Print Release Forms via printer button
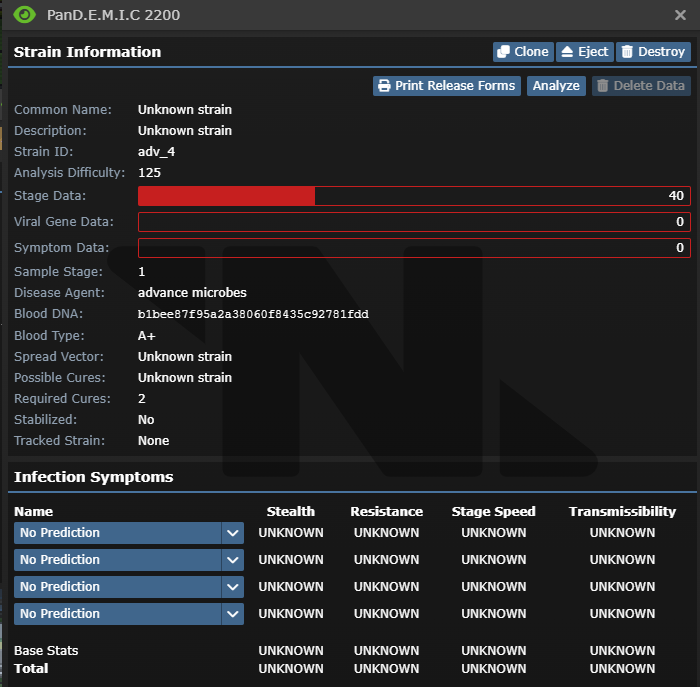700x687 pixels. click(447, 86)
